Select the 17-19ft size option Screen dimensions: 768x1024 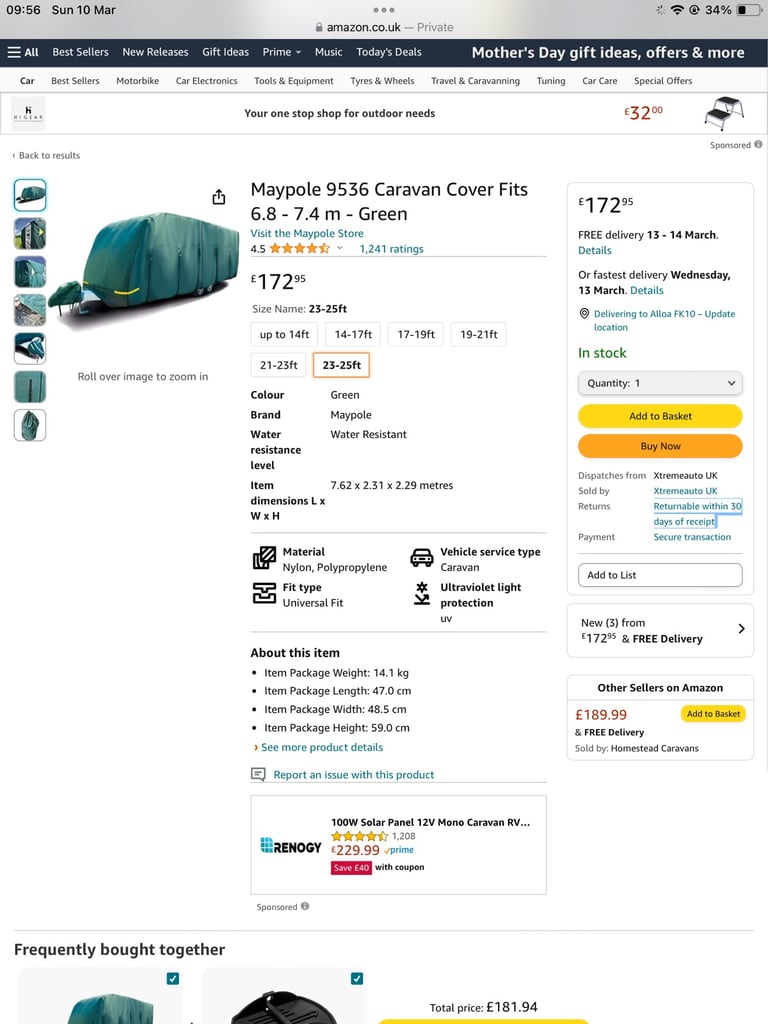coord(415,335)
